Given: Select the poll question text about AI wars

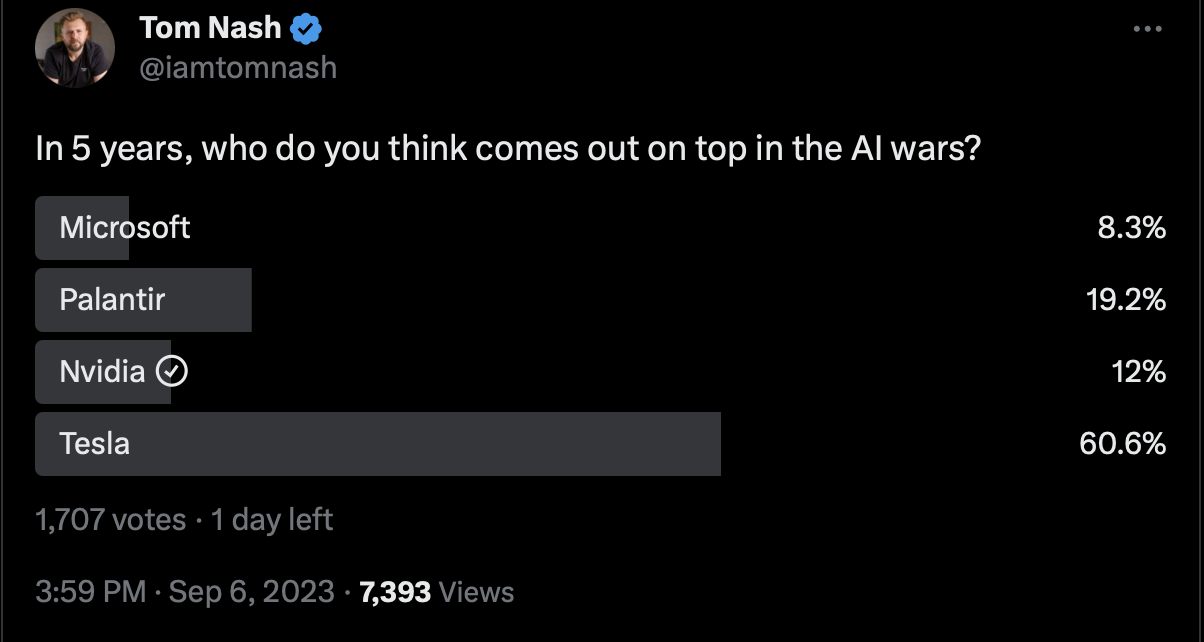Looking at the screenshot, I should pos(507,149).
